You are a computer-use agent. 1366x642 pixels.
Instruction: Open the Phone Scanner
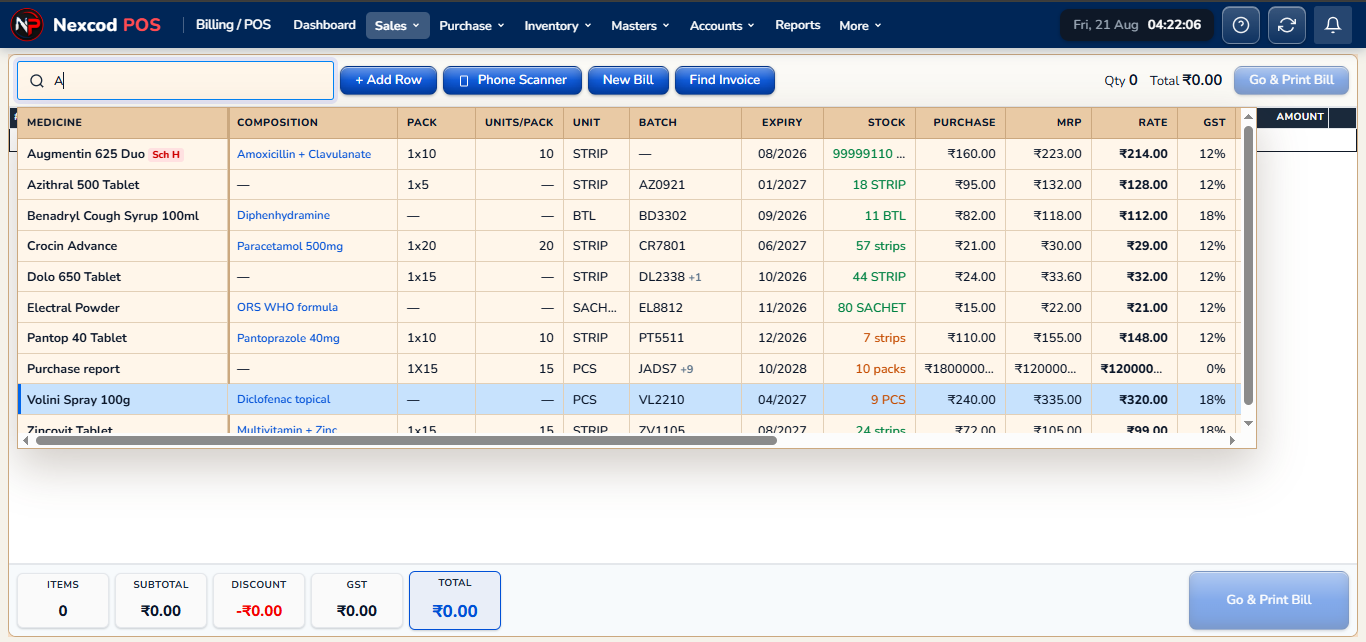pos(512,80)
